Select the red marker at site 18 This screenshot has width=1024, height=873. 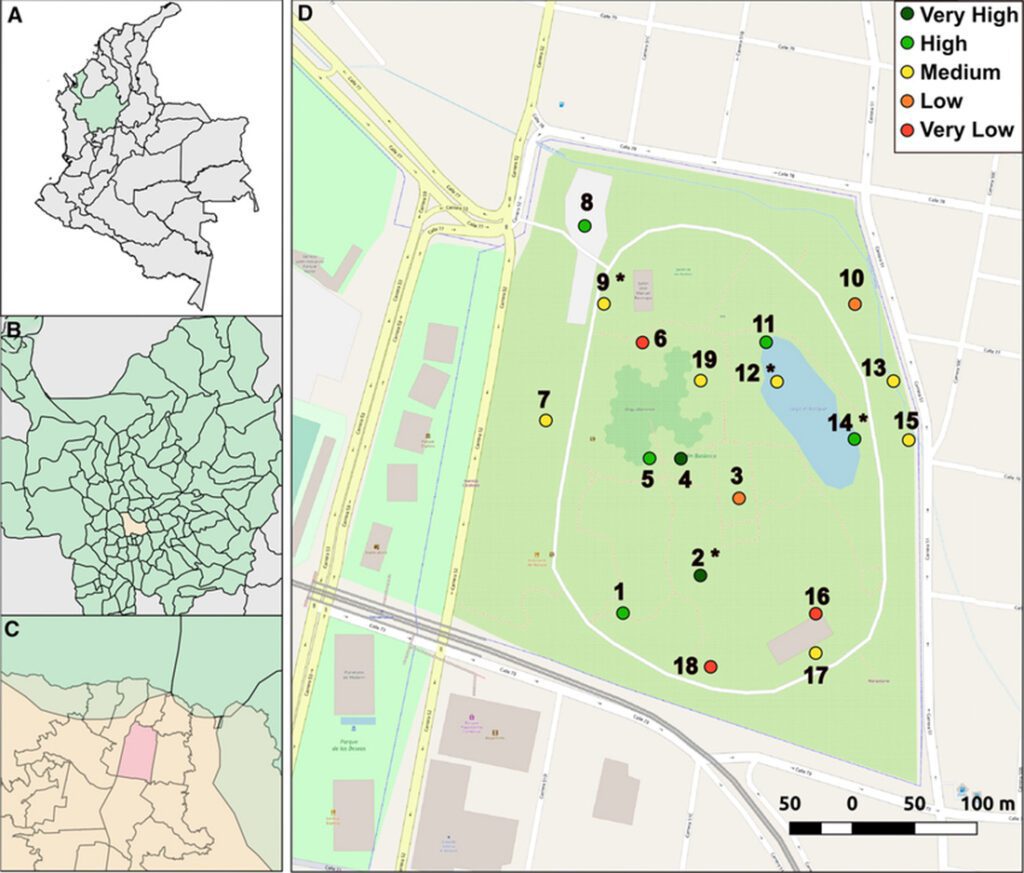point(710,667)
